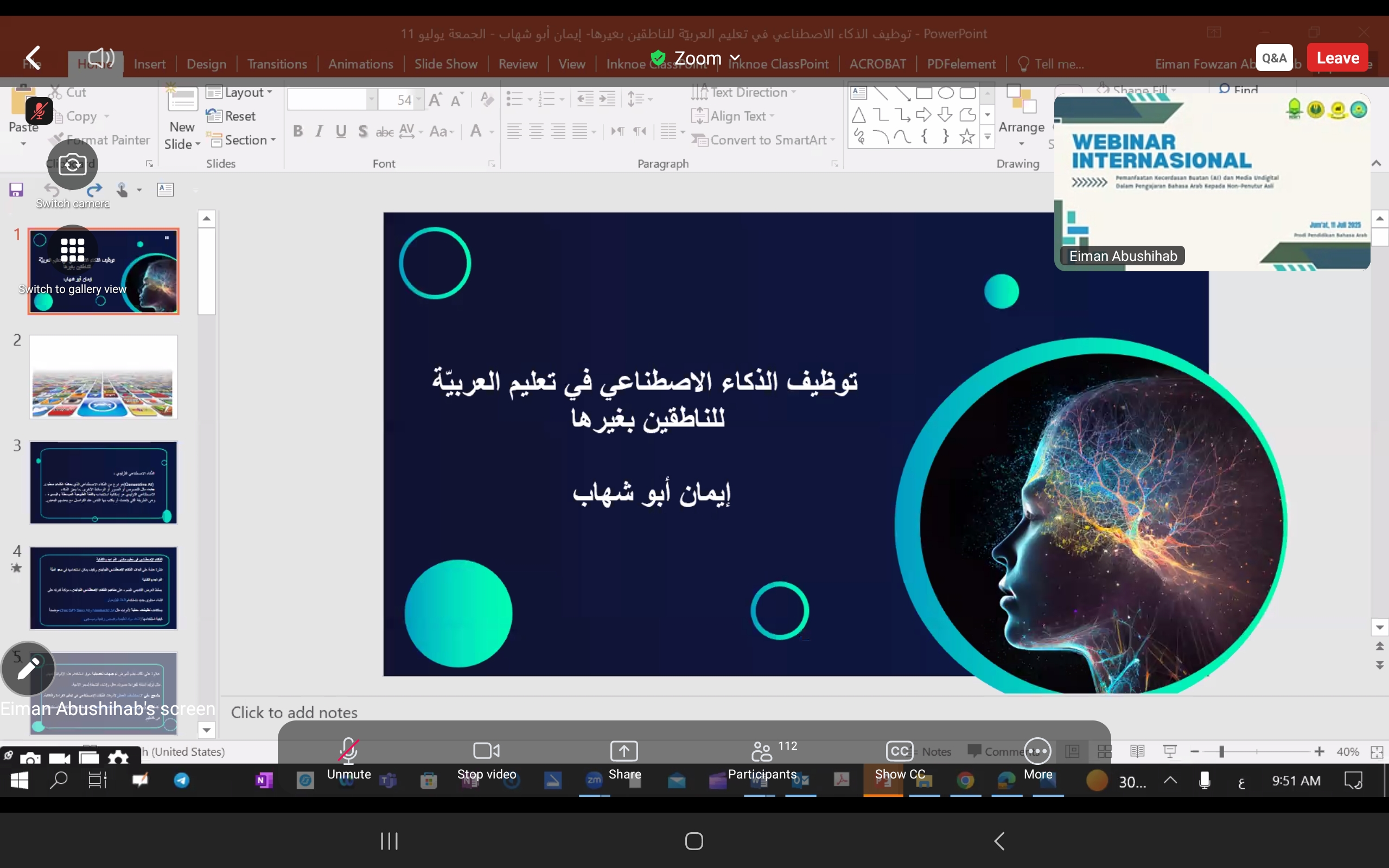Increase font size with the large A
The height and width of the screenshot is (868, 1389).
(x=435, y=100)
